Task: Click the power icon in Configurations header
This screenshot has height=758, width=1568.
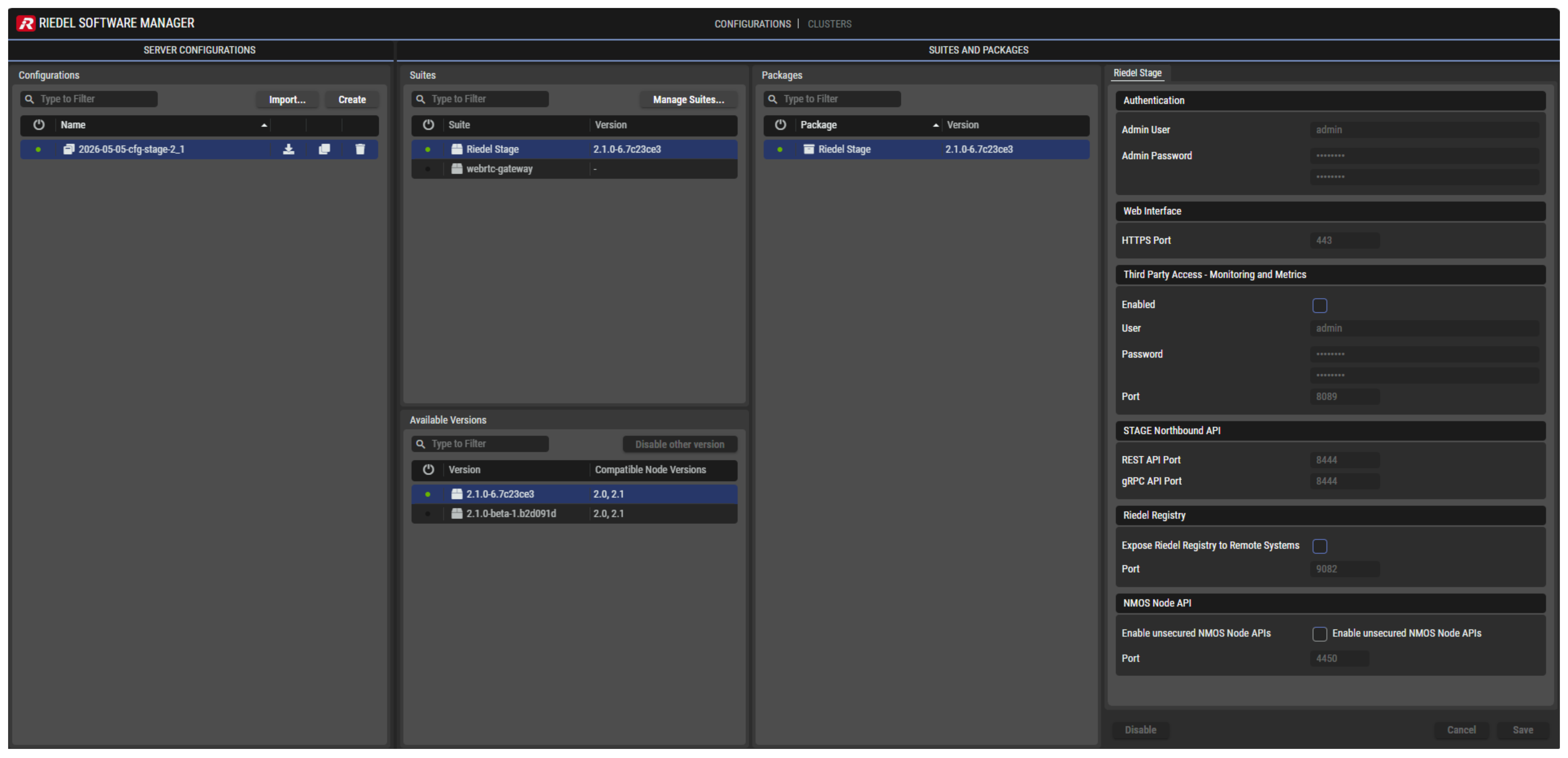Action: coord(39,125)
